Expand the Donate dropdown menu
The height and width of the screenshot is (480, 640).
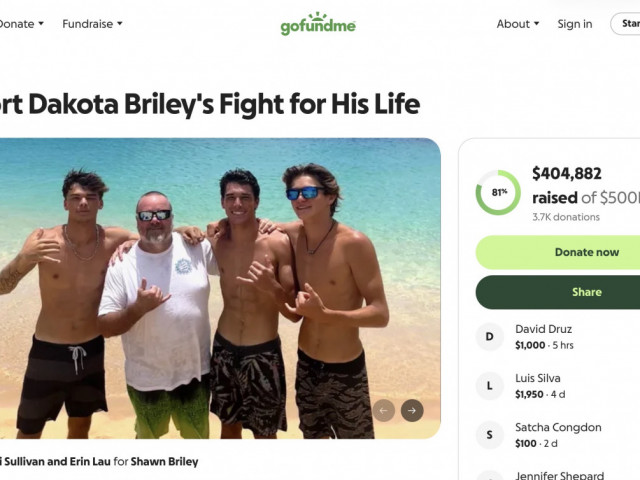tap(21, 23)
